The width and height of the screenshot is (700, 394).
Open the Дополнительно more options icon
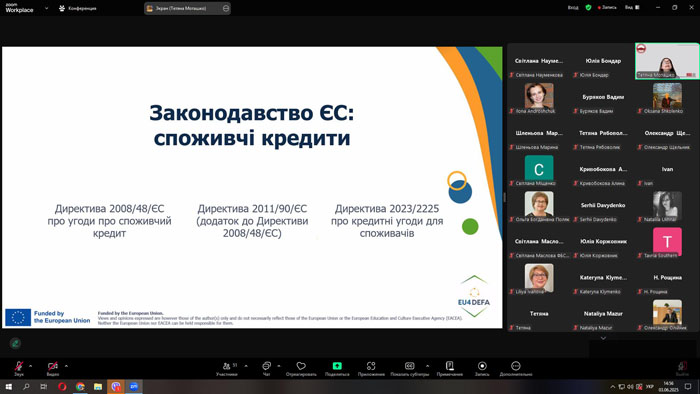tap(516, 369)
